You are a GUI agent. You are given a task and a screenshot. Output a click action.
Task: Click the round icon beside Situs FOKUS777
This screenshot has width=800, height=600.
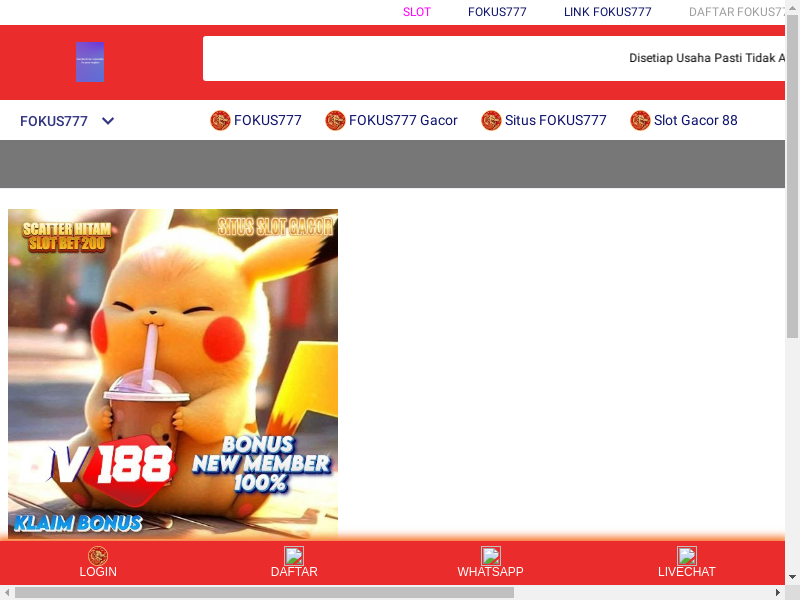491,120
